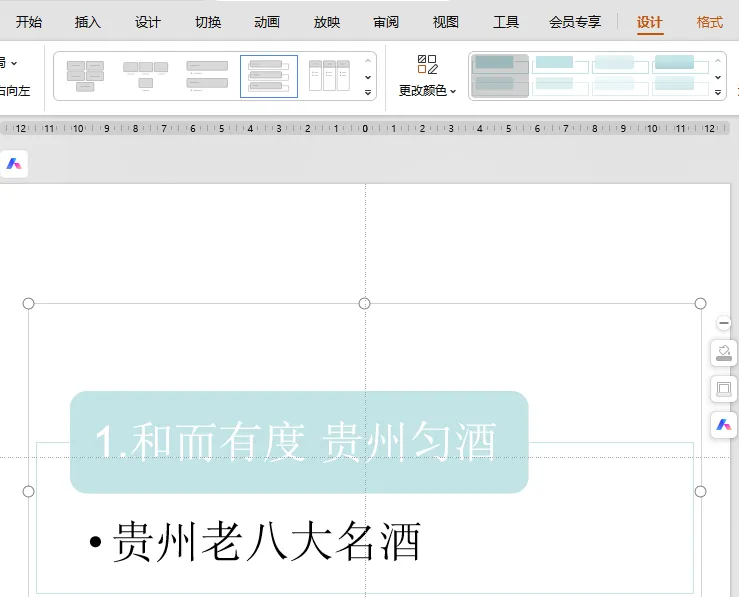739x597 pixels.
Task: Click the layout gallery down arrow
Action: click(x=368, y=77)
